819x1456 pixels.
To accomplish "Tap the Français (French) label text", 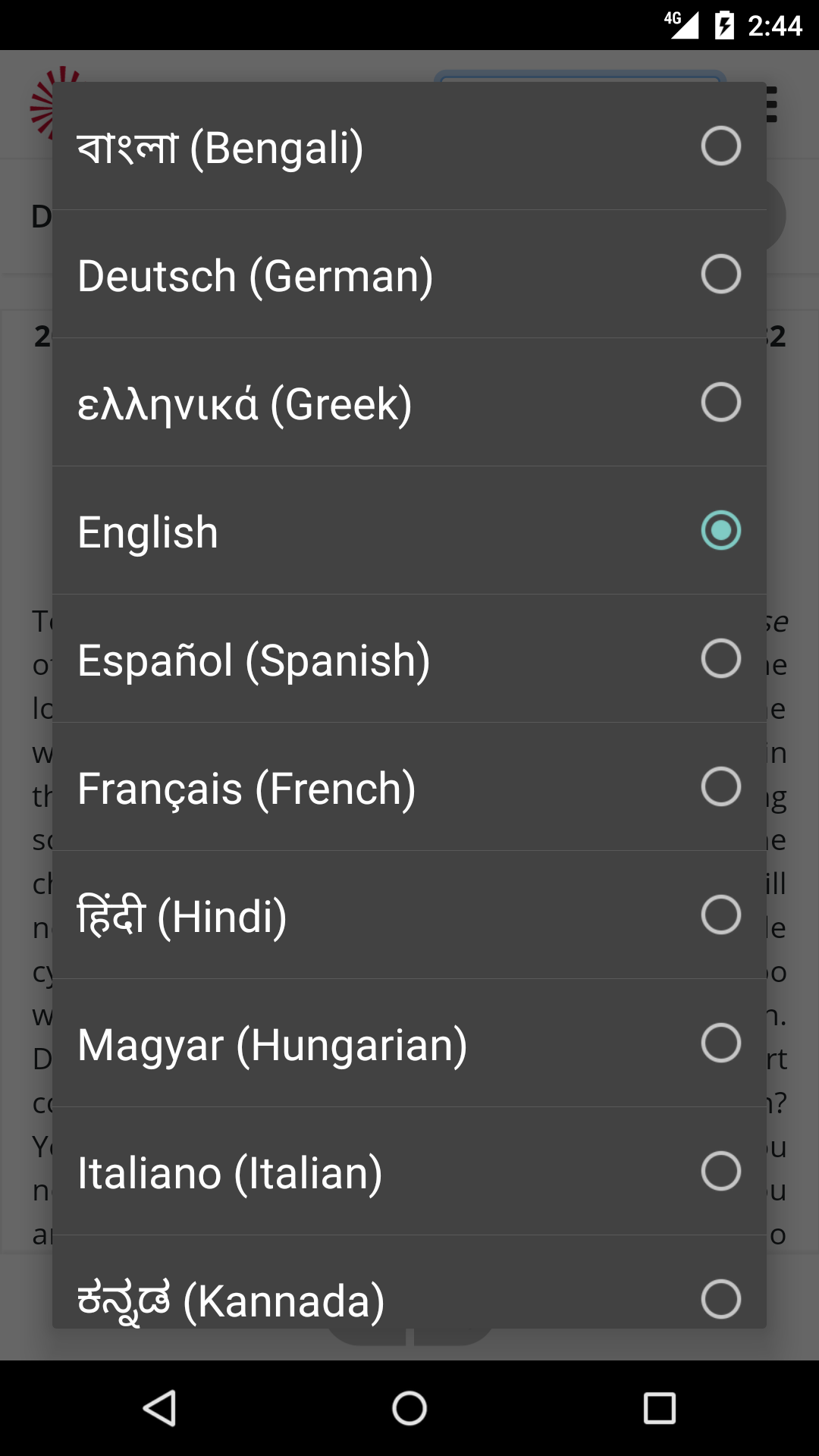I will (x=246, y=789).
